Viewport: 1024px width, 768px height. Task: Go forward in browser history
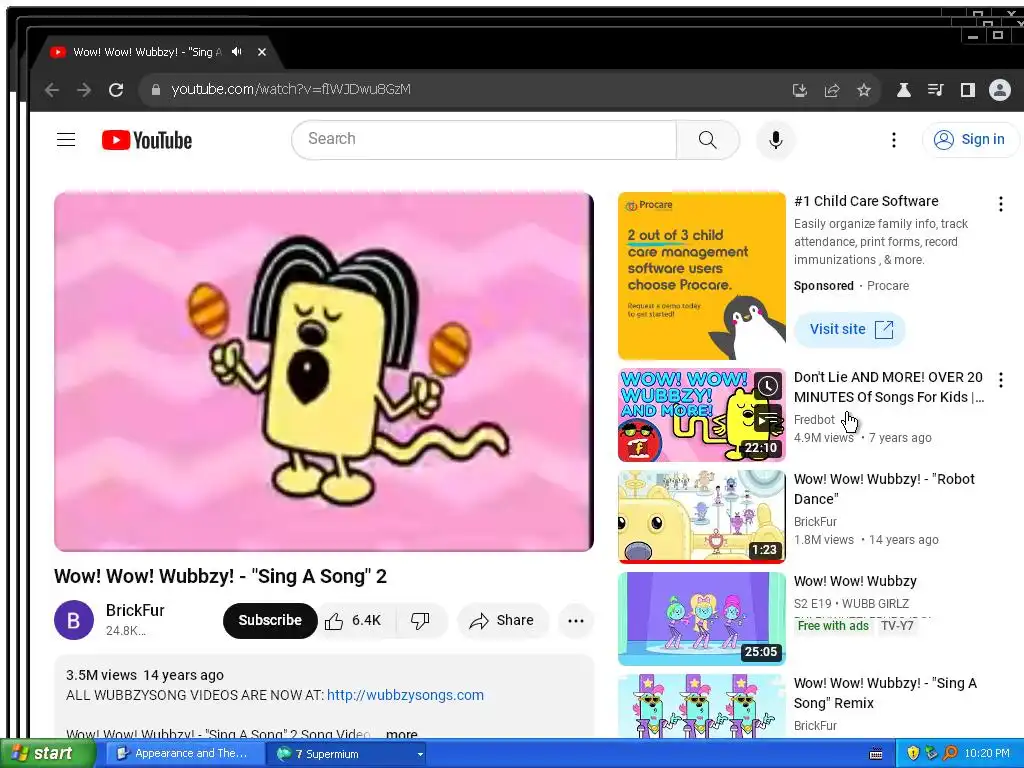pyautogui.click(x=84, y=90)
